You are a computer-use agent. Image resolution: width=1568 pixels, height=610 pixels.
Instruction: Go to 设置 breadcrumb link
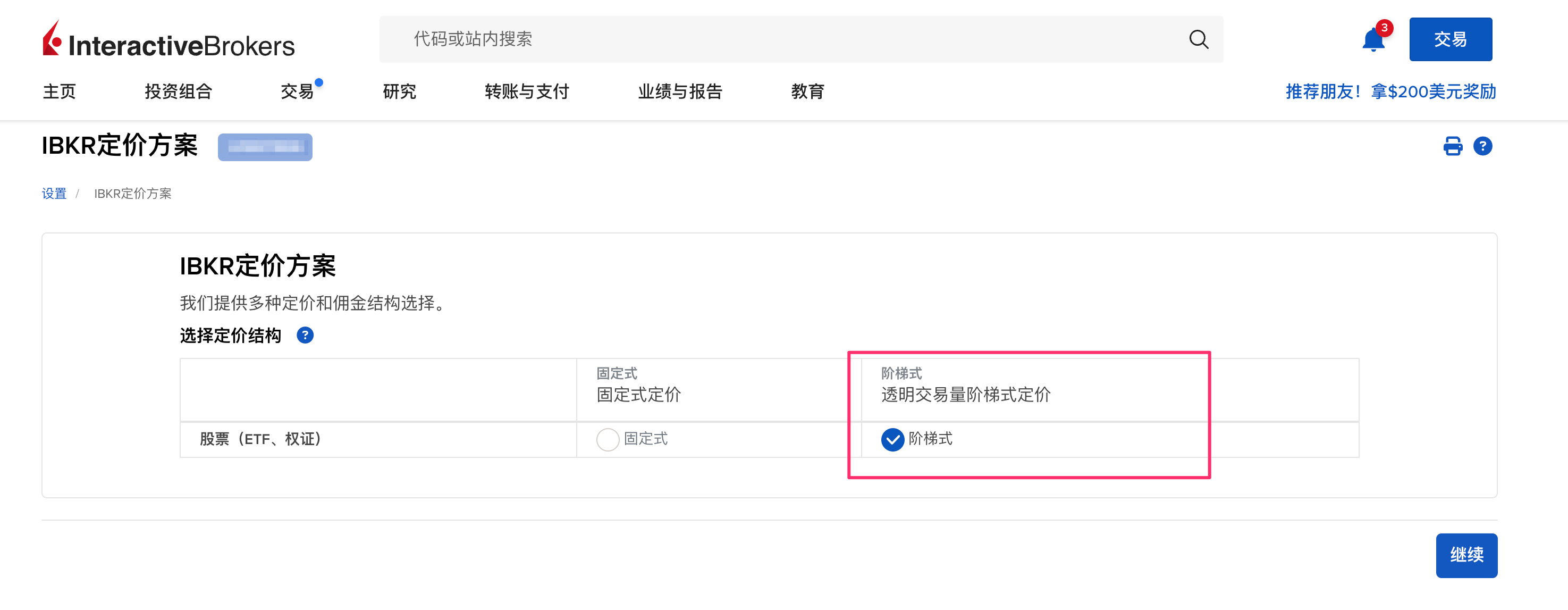point(54,194)
